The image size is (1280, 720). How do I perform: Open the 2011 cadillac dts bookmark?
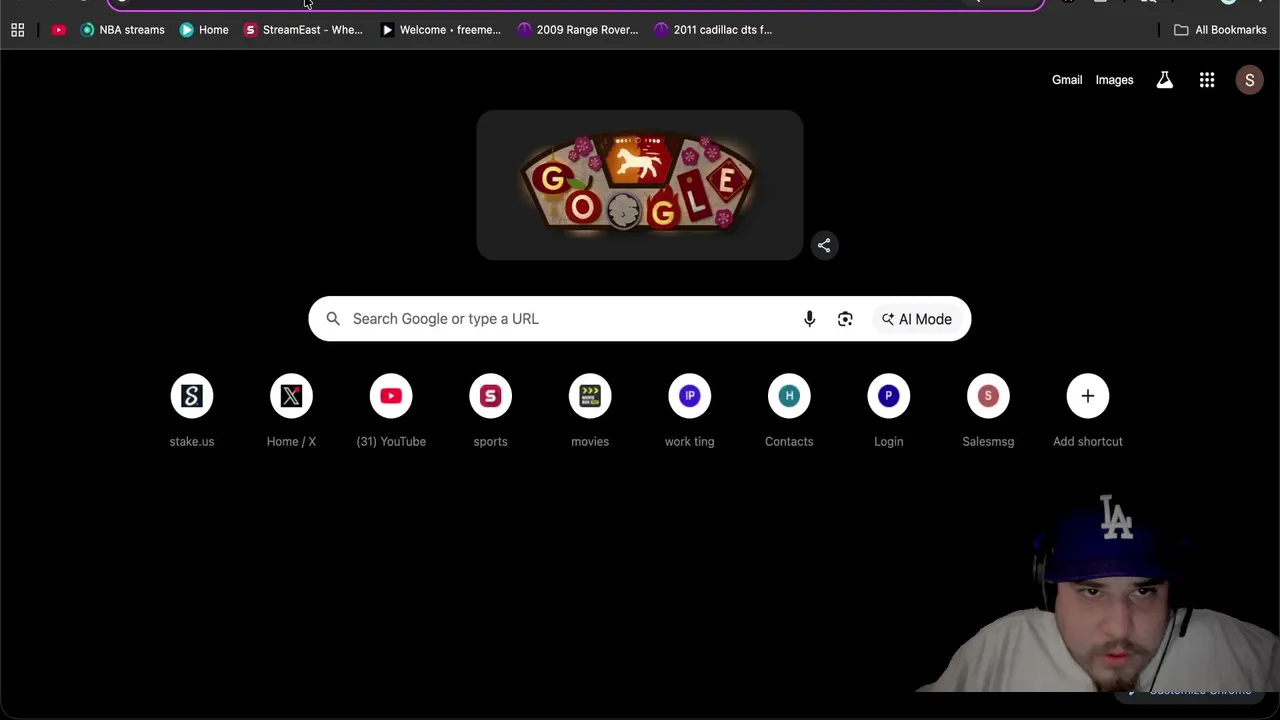[x=713, y=30]
